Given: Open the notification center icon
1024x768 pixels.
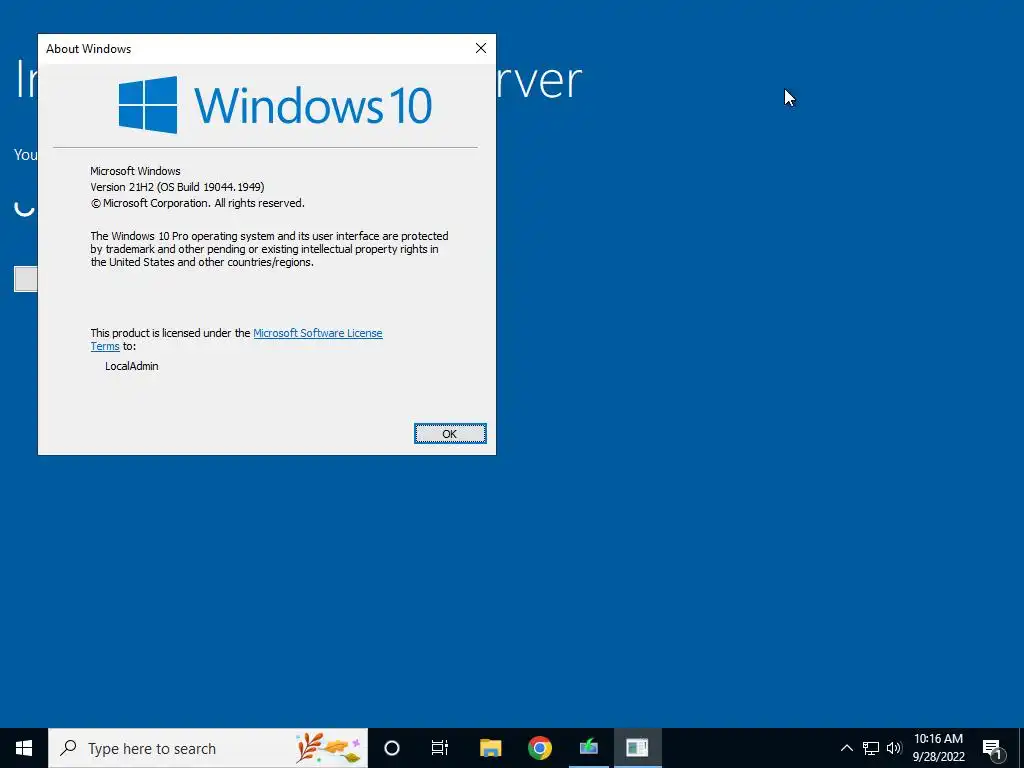Looking at the screenshot, I should coord(992,748).
